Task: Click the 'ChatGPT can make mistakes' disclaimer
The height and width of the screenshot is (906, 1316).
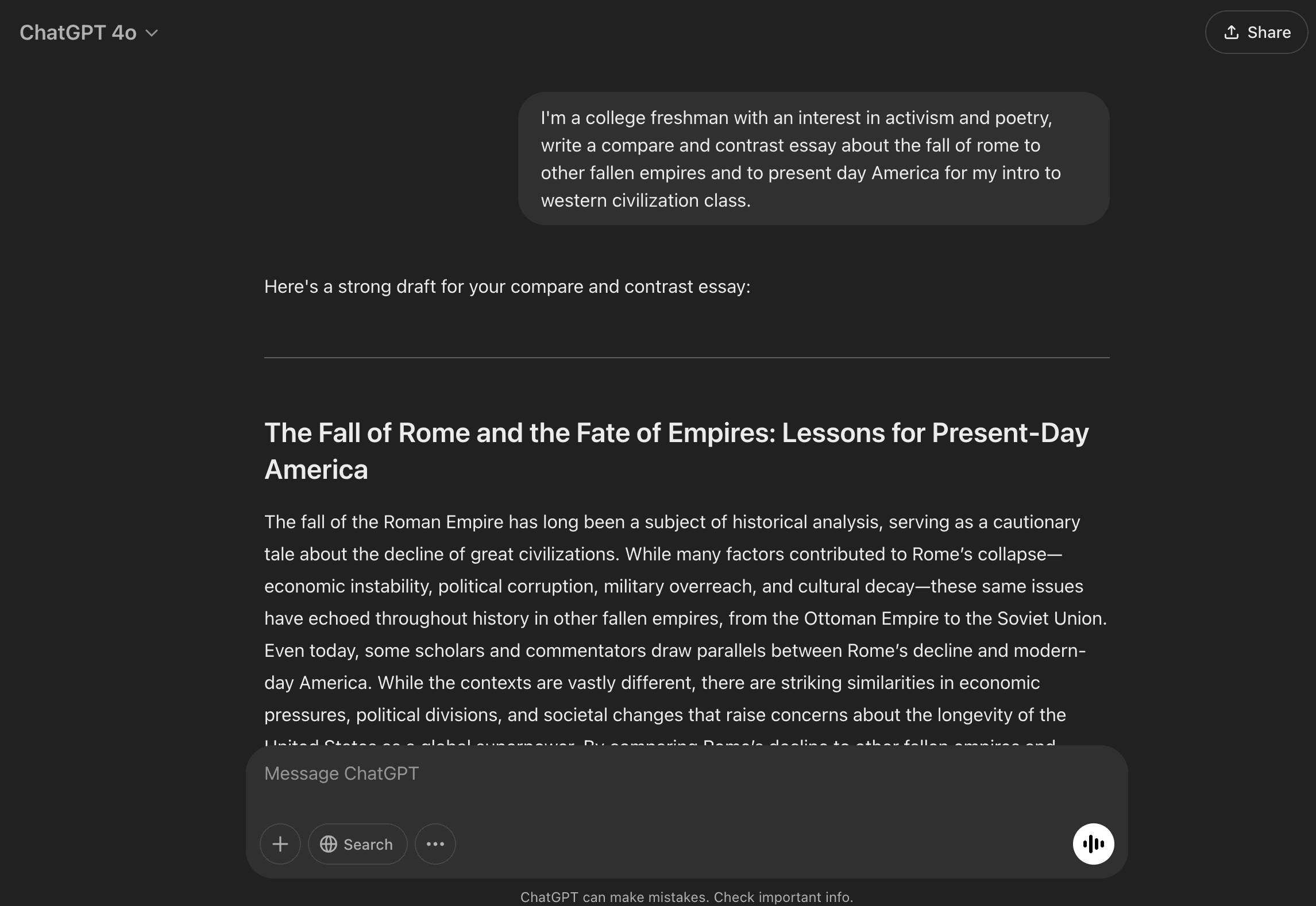Action: (x=686, y=897)
